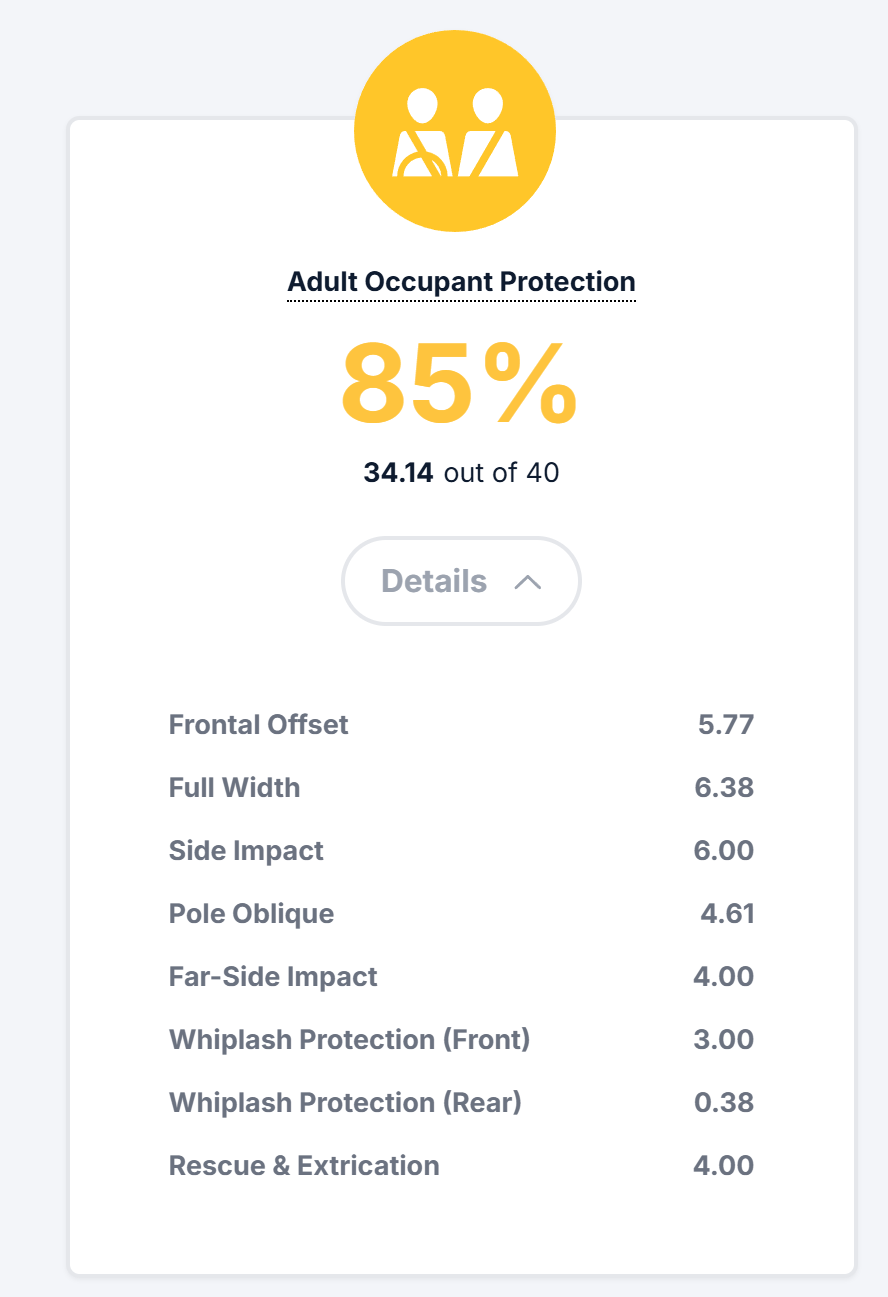Click the 85% score figure
Viewport: 888px width, 1297px height.
460,384
